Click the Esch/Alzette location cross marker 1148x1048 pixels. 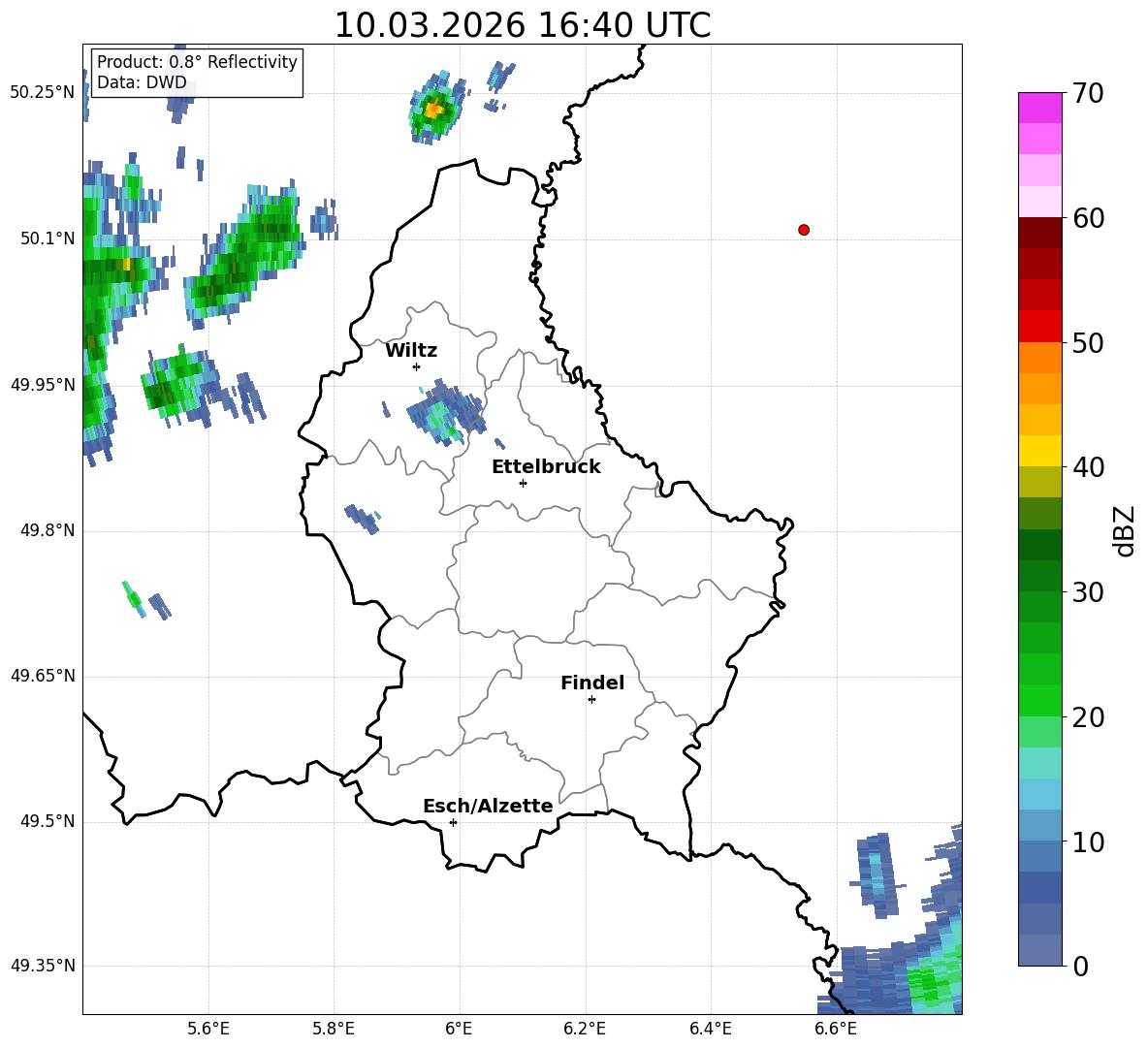click(453, 822)
